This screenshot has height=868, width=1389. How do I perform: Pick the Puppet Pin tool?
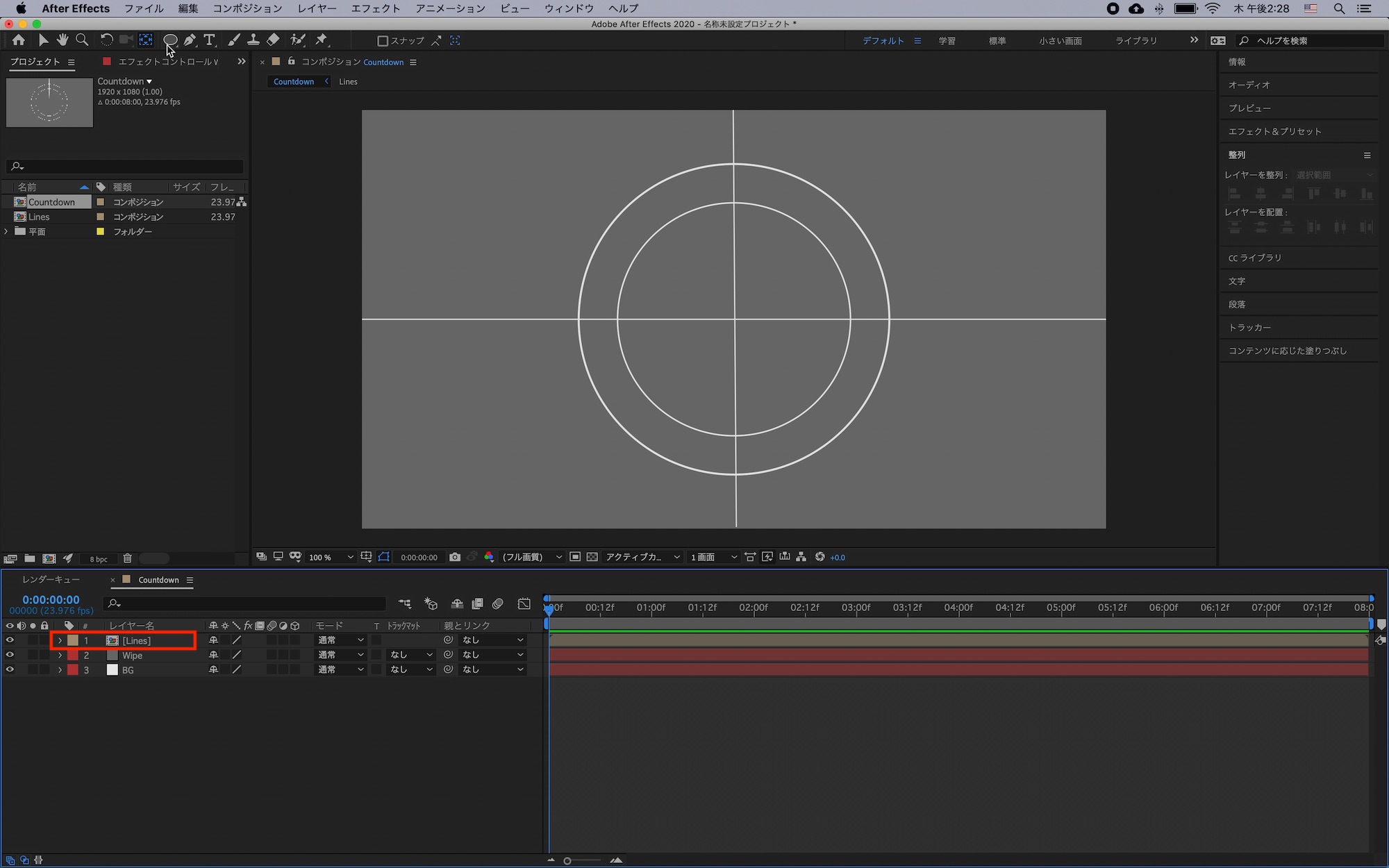click(321, 40)
